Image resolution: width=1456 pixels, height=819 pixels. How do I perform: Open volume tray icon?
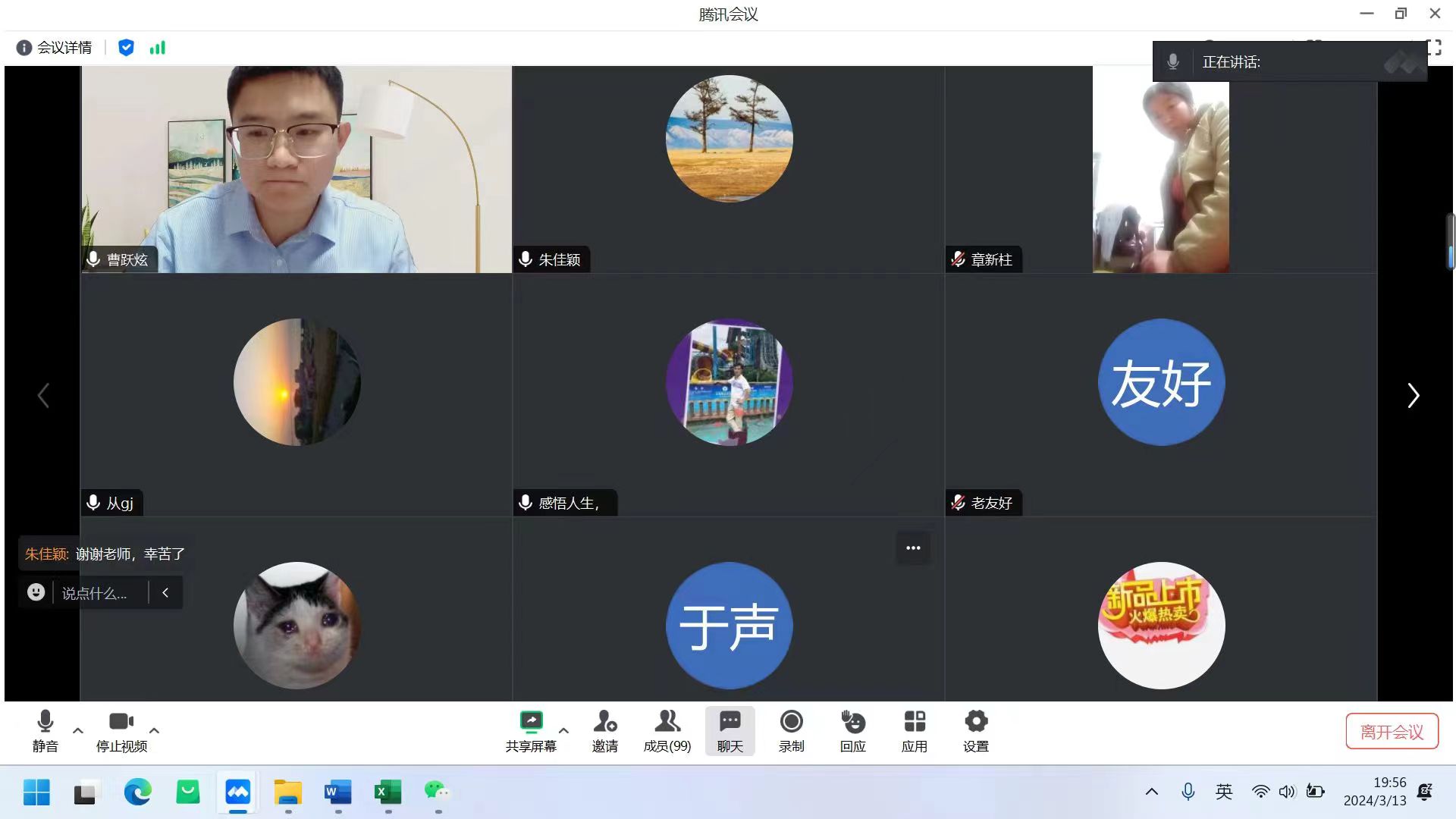pos(1287,792)
